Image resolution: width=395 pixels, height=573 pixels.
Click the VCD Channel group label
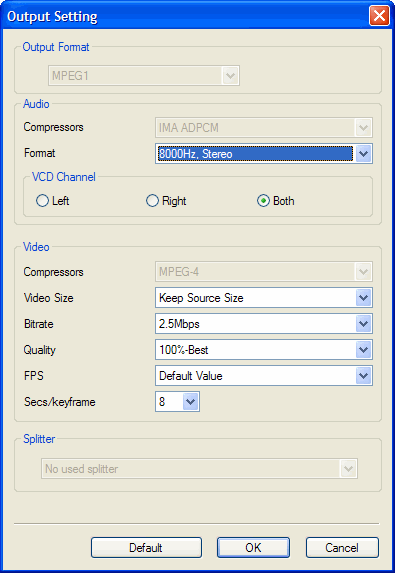click(64, 177)
